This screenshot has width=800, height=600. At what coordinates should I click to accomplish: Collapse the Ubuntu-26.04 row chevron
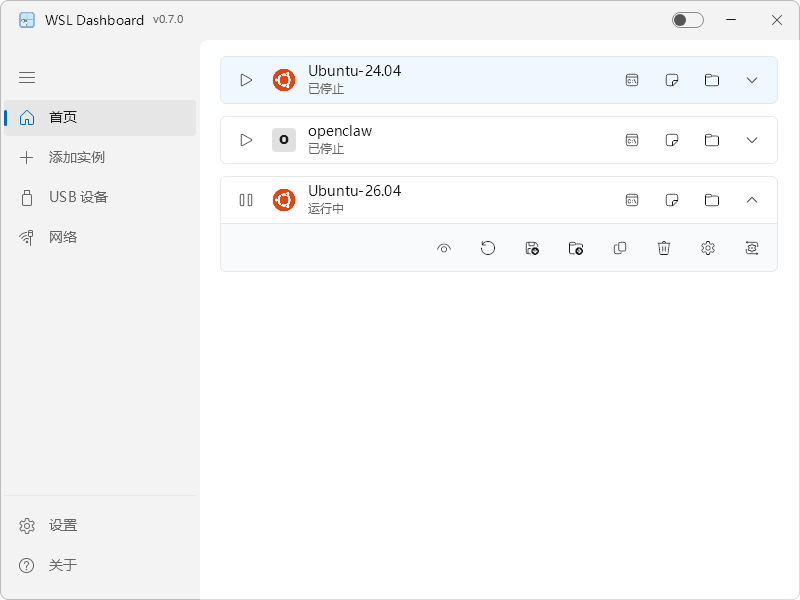pyautogui.click(x=752, y=200)
